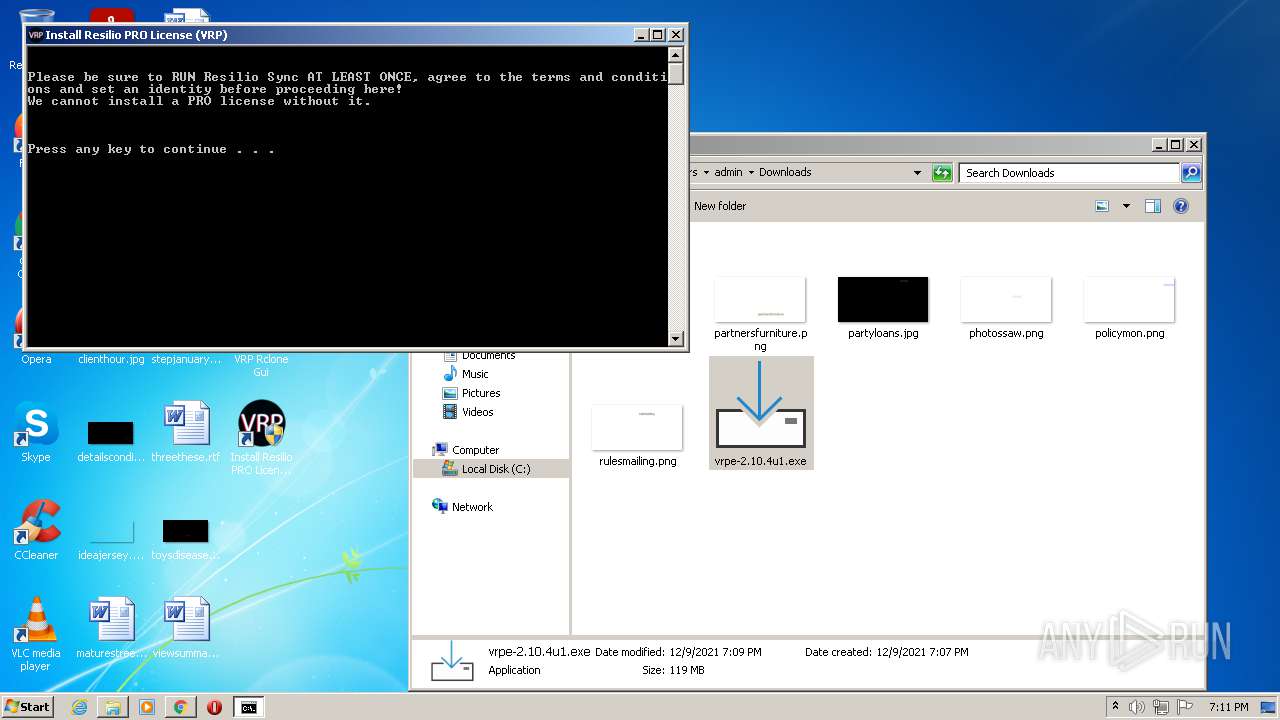Launch Internet Explorer from taskbar
This screenshot has width=1280, height=720.
point(79,707)
